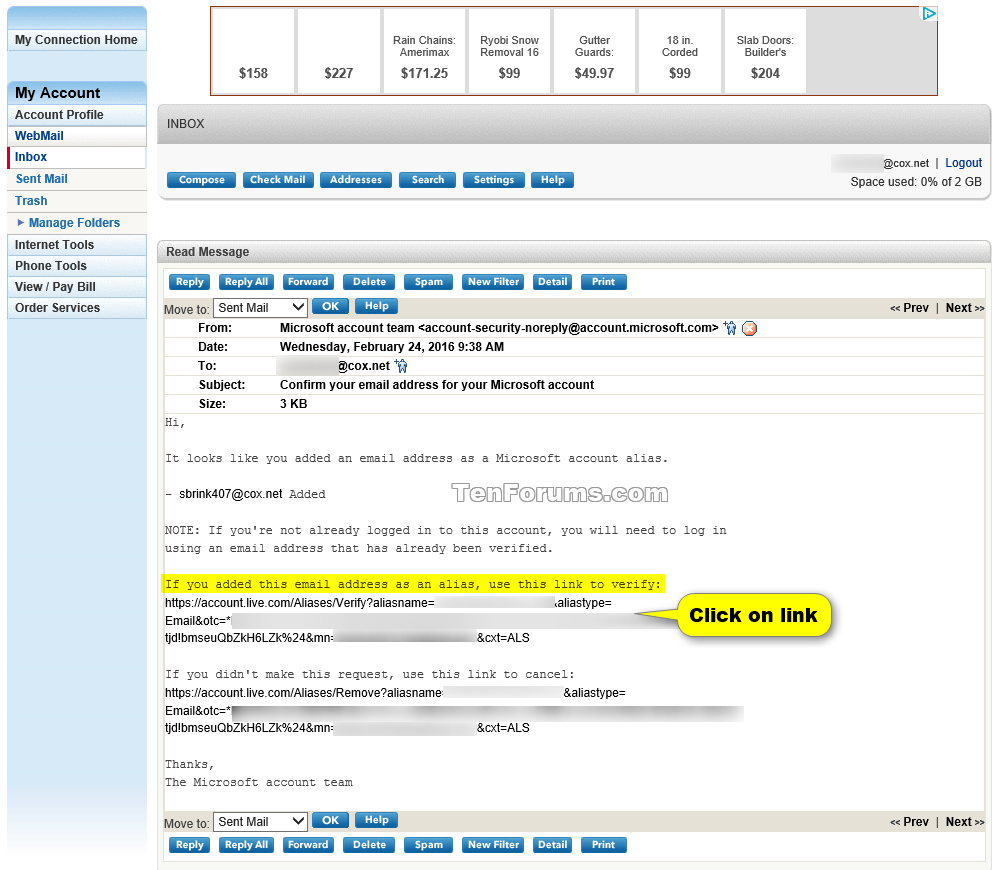Image resolution: width=1001 pixels, height=870 pixels.
Task: Reply using the top Reply button
Action: (190, 282)
